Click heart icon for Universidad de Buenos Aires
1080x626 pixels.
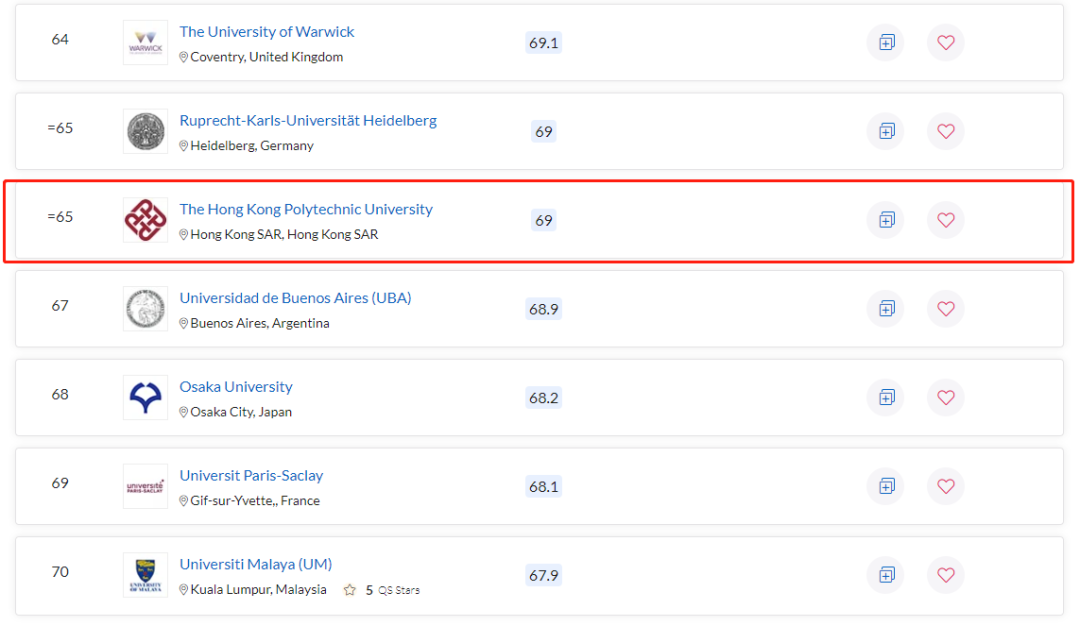point(946,309)
